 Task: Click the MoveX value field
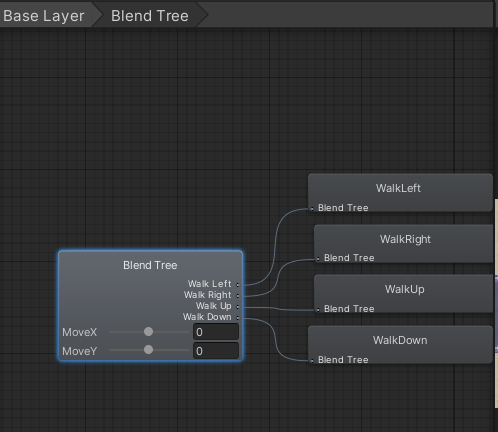tap(216, 332)
